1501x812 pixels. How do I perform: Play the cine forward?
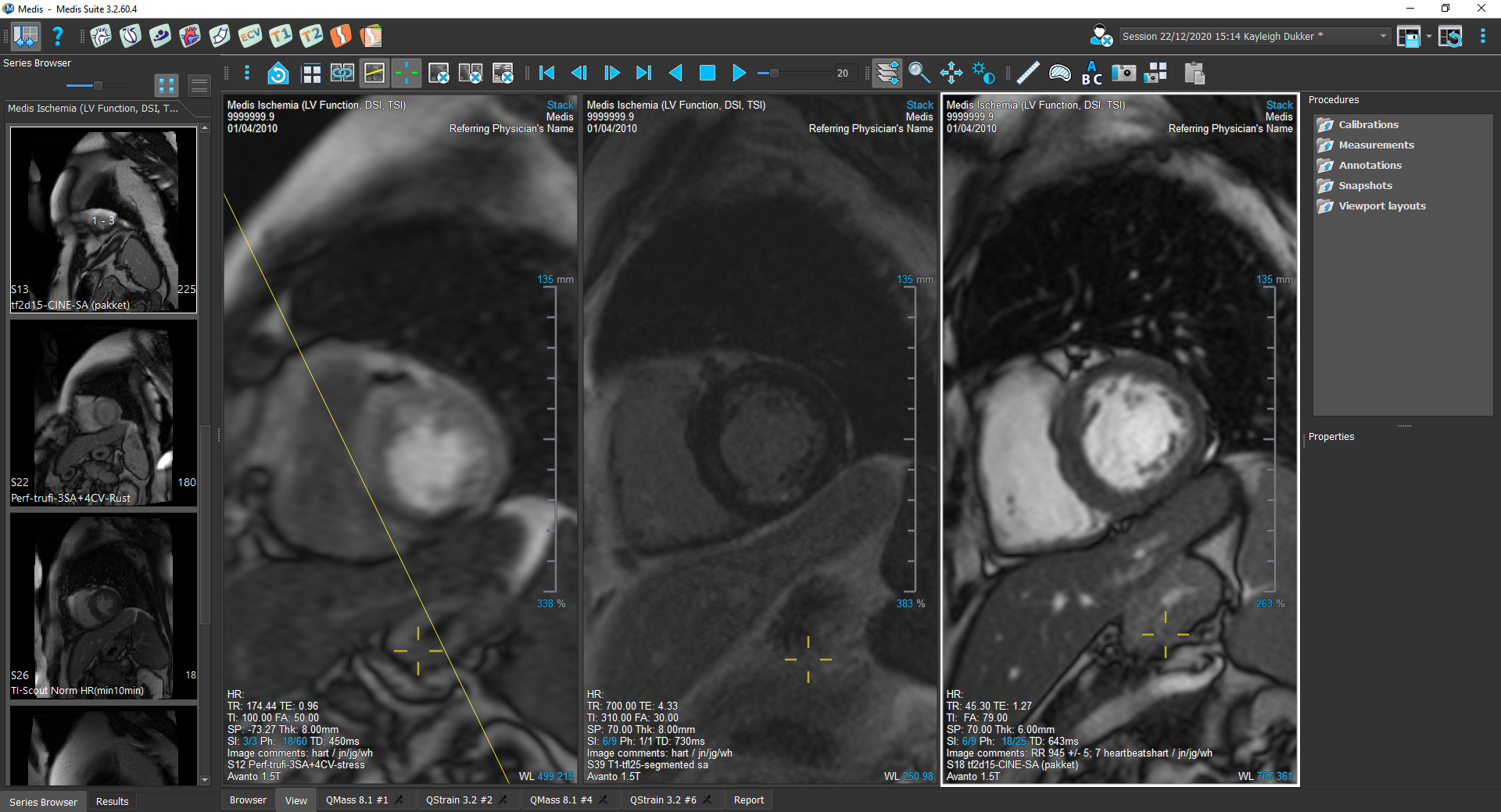pos(739,73)
